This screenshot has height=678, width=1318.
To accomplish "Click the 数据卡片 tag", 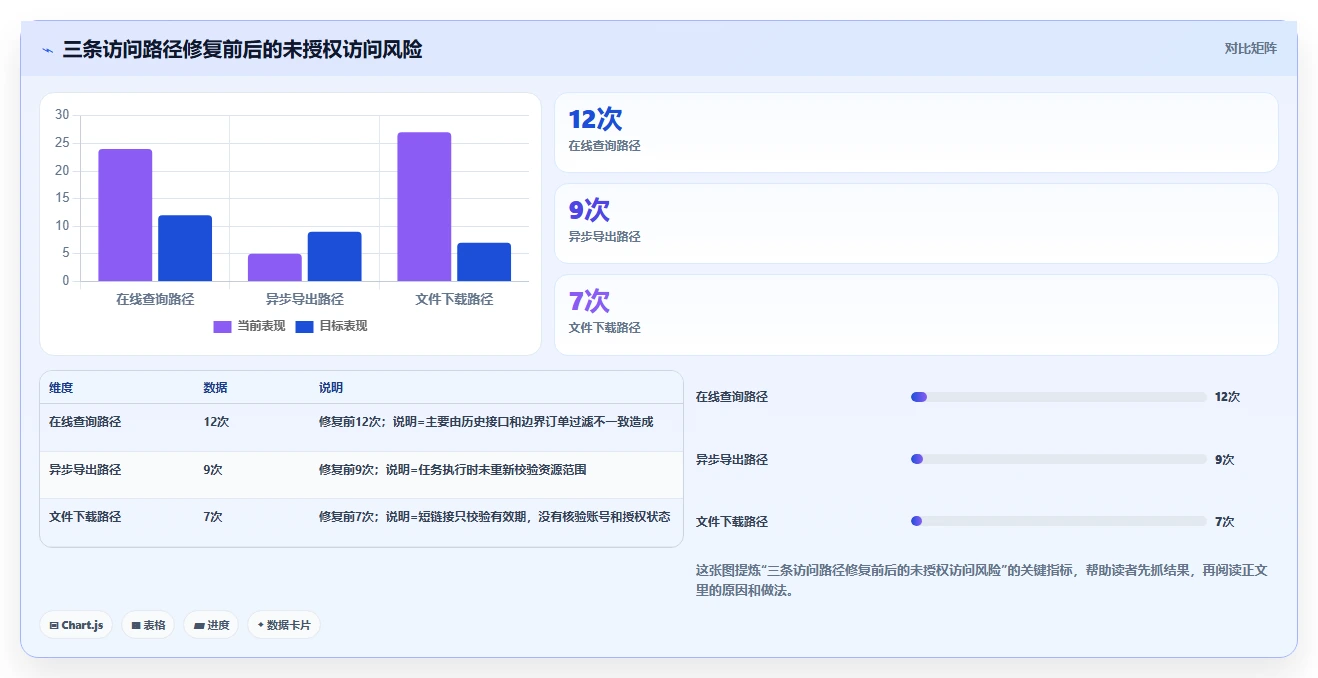I will [284, 625].
